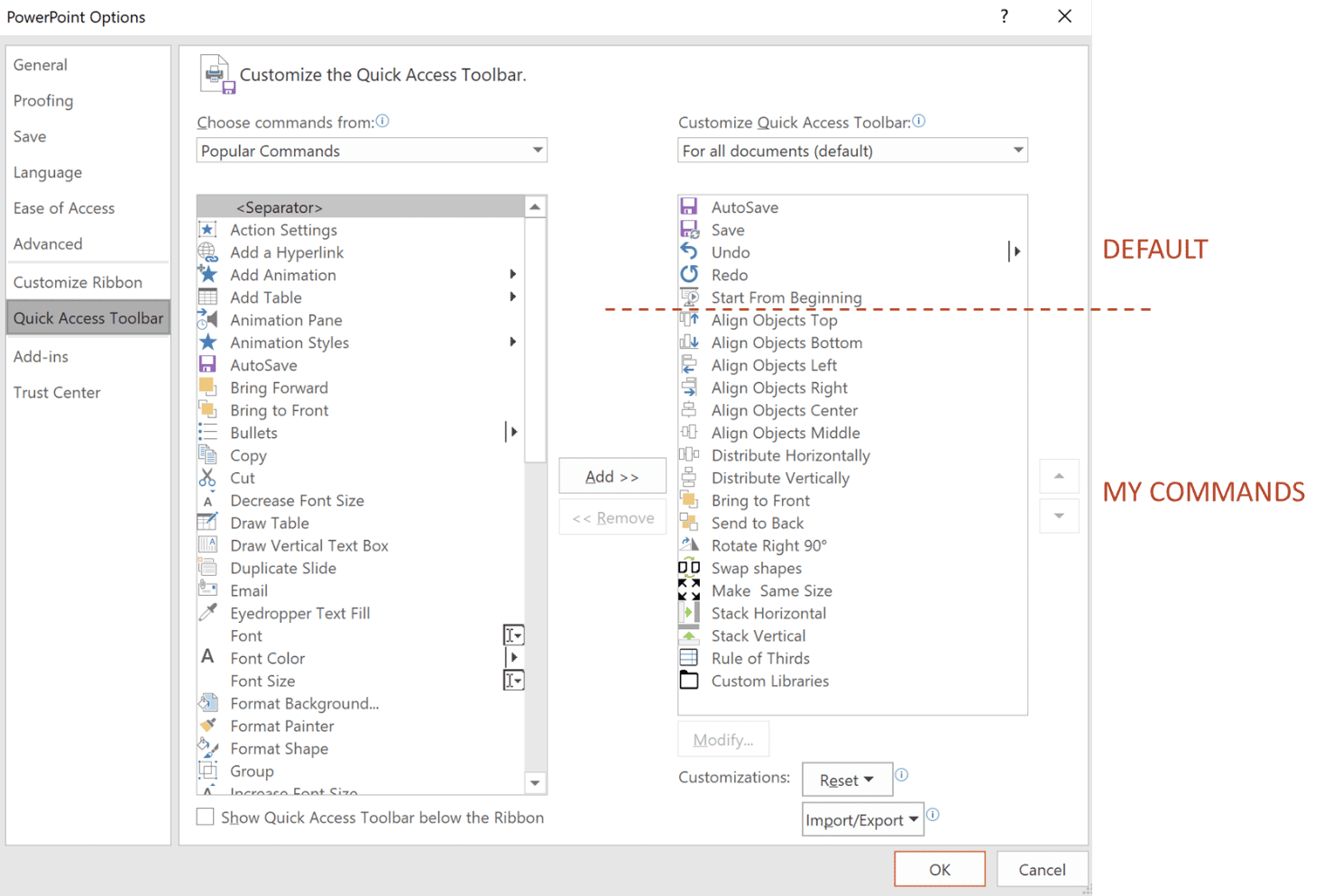Click the commands list scrollbar down arrow
This screenshot has height=896, width=1324.
tap(536, 782)
